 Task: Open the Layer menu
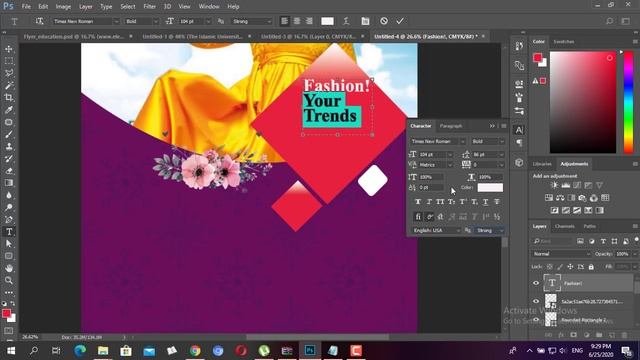(x=85, y=7)
